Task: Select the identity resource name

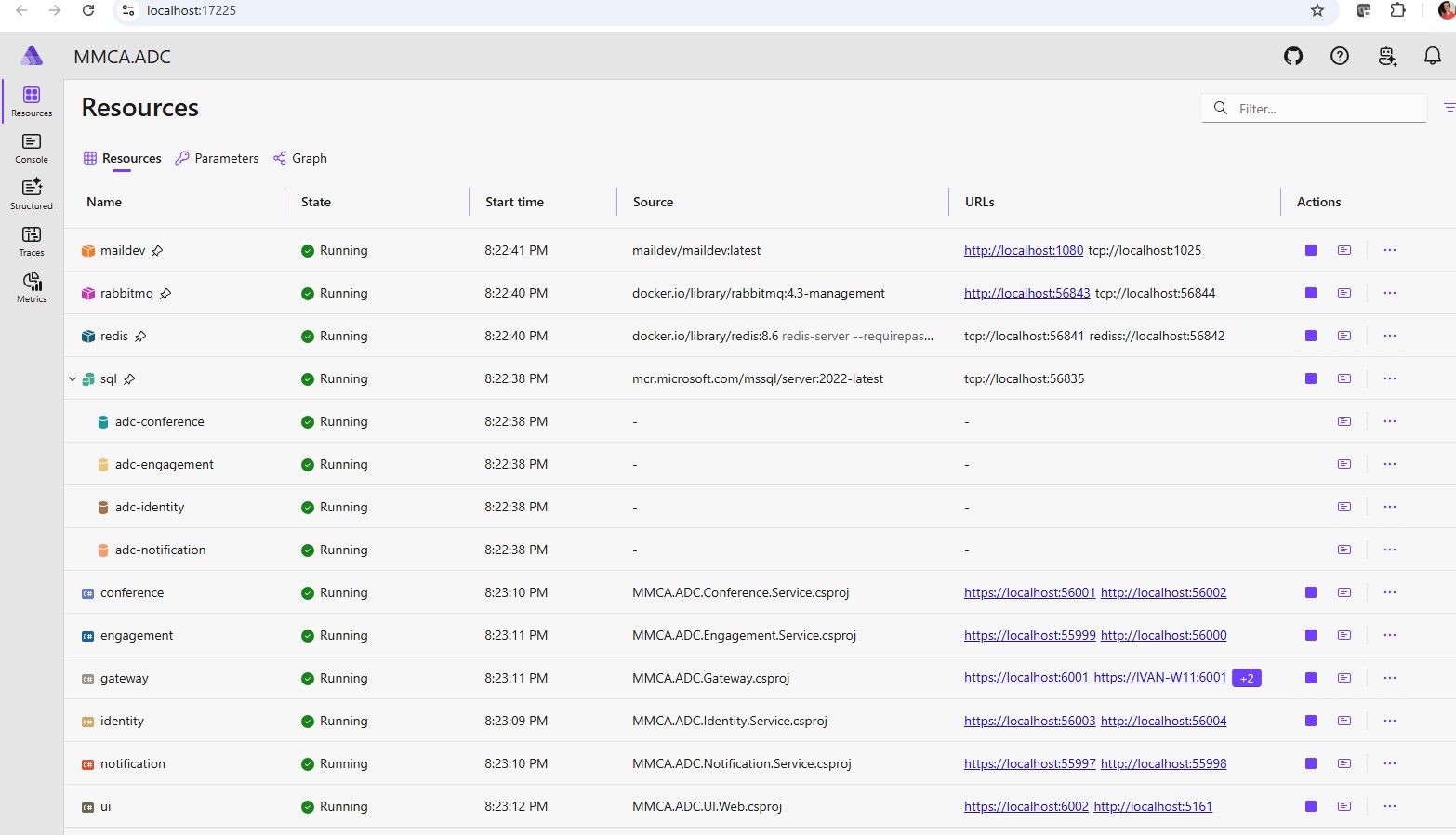Action: [122, 721]
